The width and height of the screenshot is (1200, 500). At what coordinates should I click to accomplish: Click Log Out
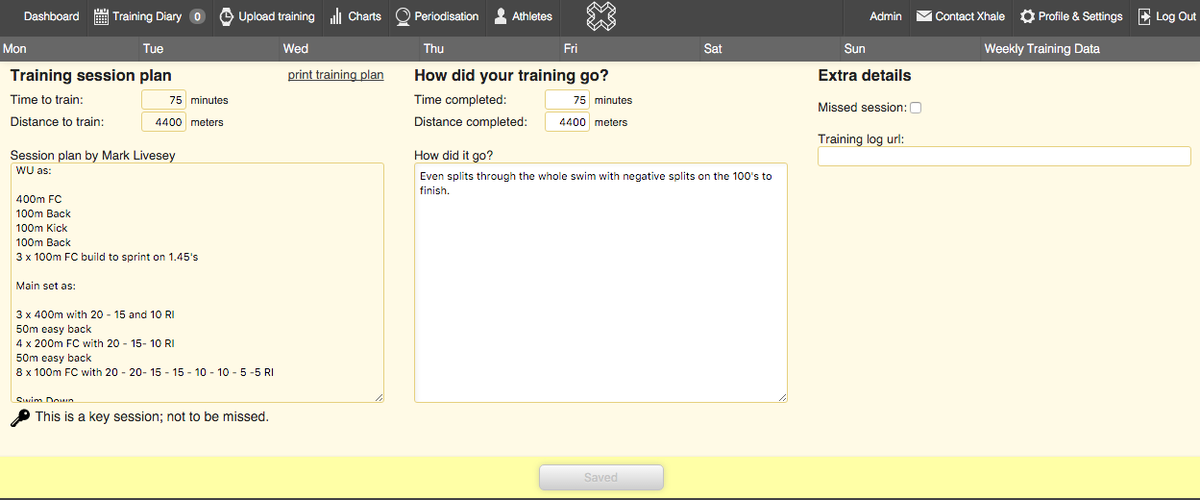coord(1176,16)
